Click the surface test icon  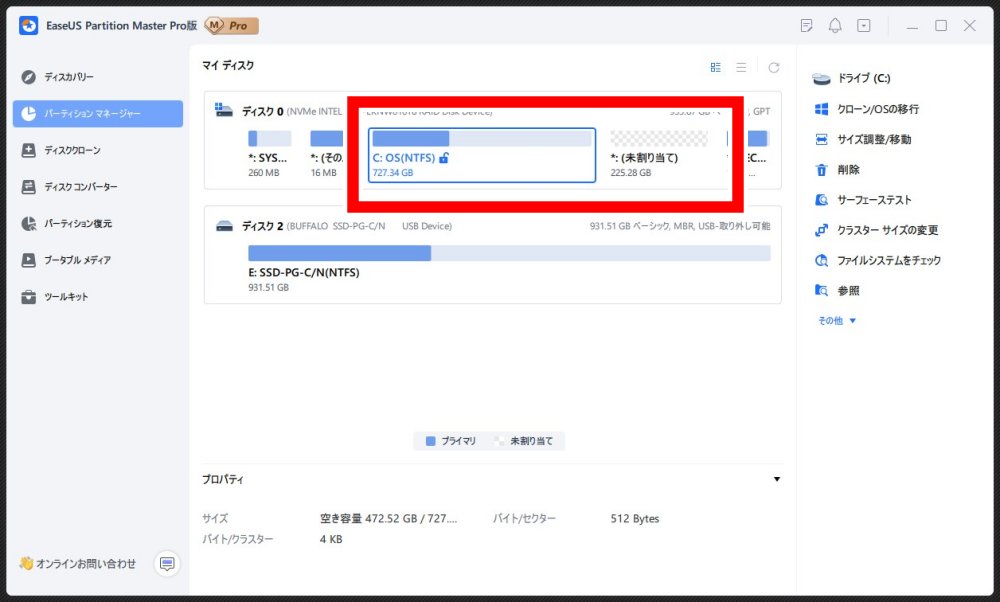(821, 200)
